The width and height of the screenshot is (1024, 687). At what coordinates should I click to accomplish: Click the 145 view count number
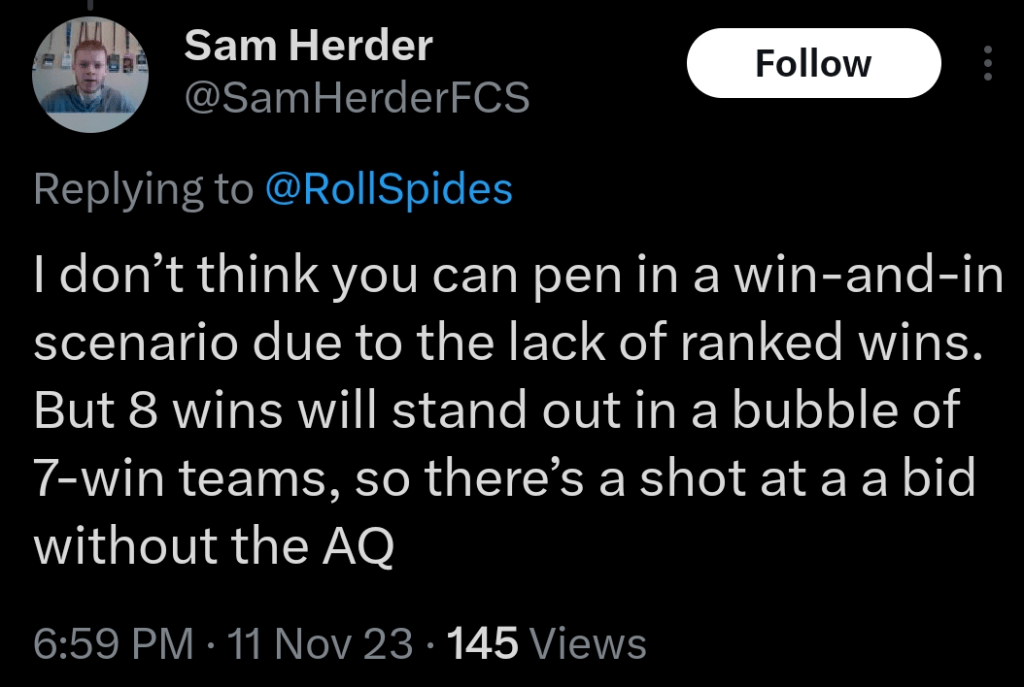[x=485, y=644]
